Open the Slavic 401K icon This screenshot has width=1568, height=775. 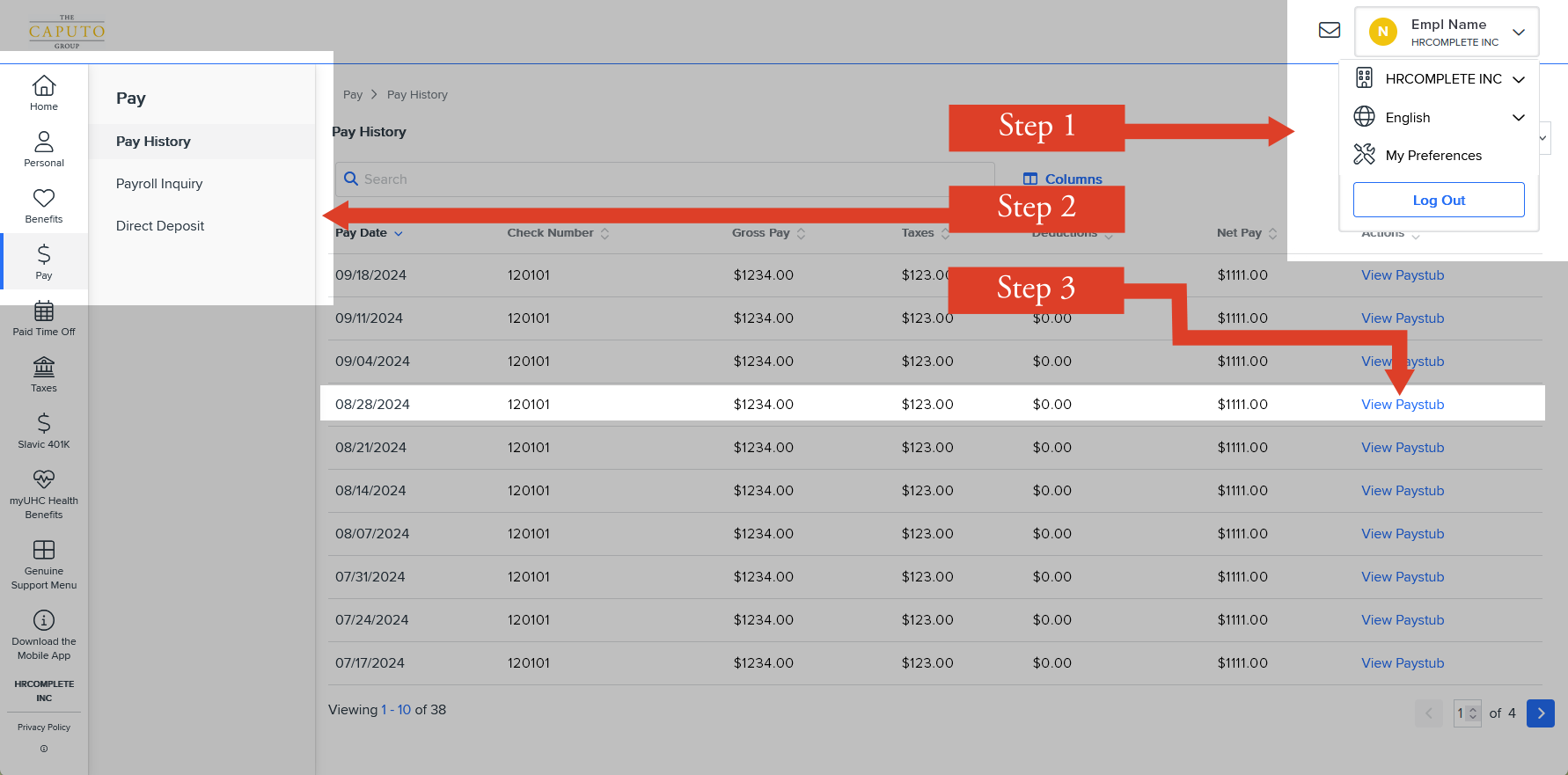click(44, 423)
